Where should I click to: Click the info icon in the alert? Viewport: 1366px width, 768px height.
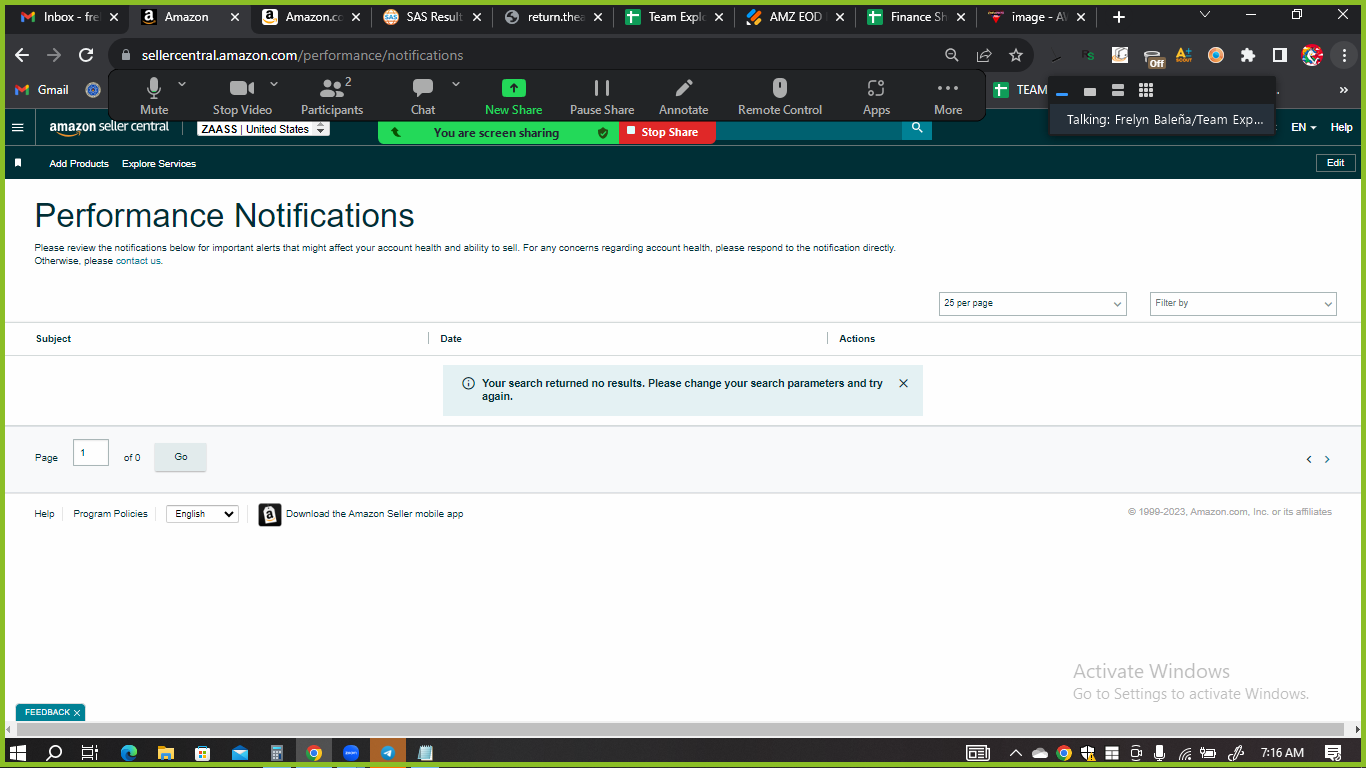click(468, 383)
